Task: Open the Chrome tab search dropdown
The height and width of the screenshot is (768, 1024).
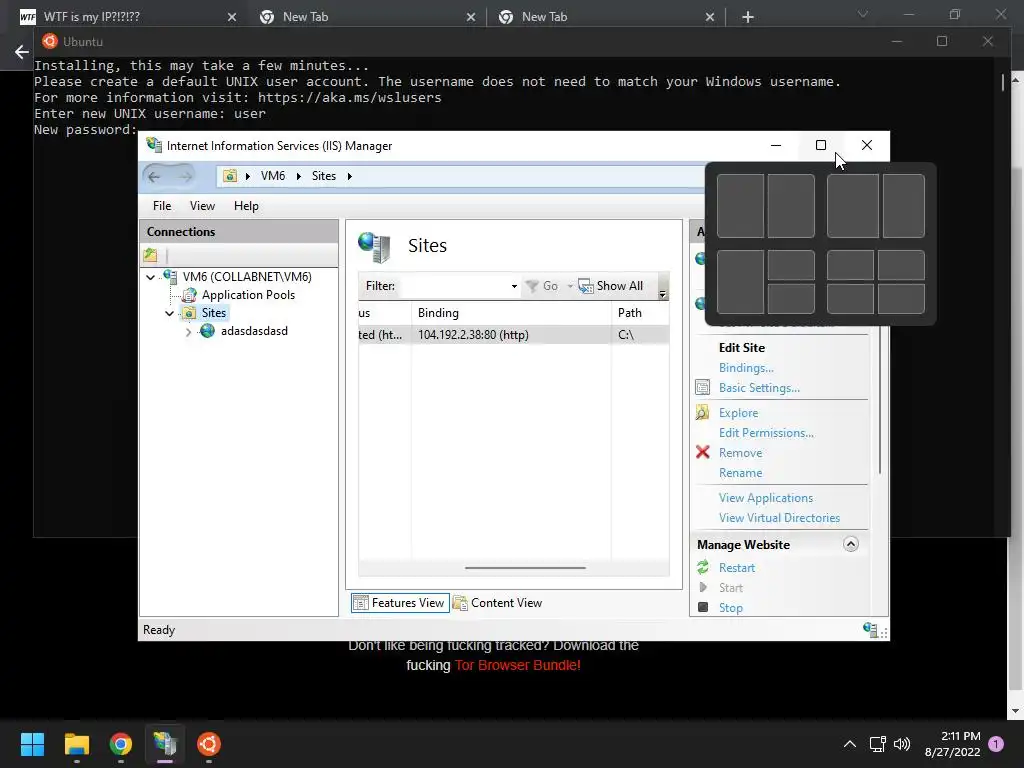Action: pyautogui.click(x=863, y=14)
